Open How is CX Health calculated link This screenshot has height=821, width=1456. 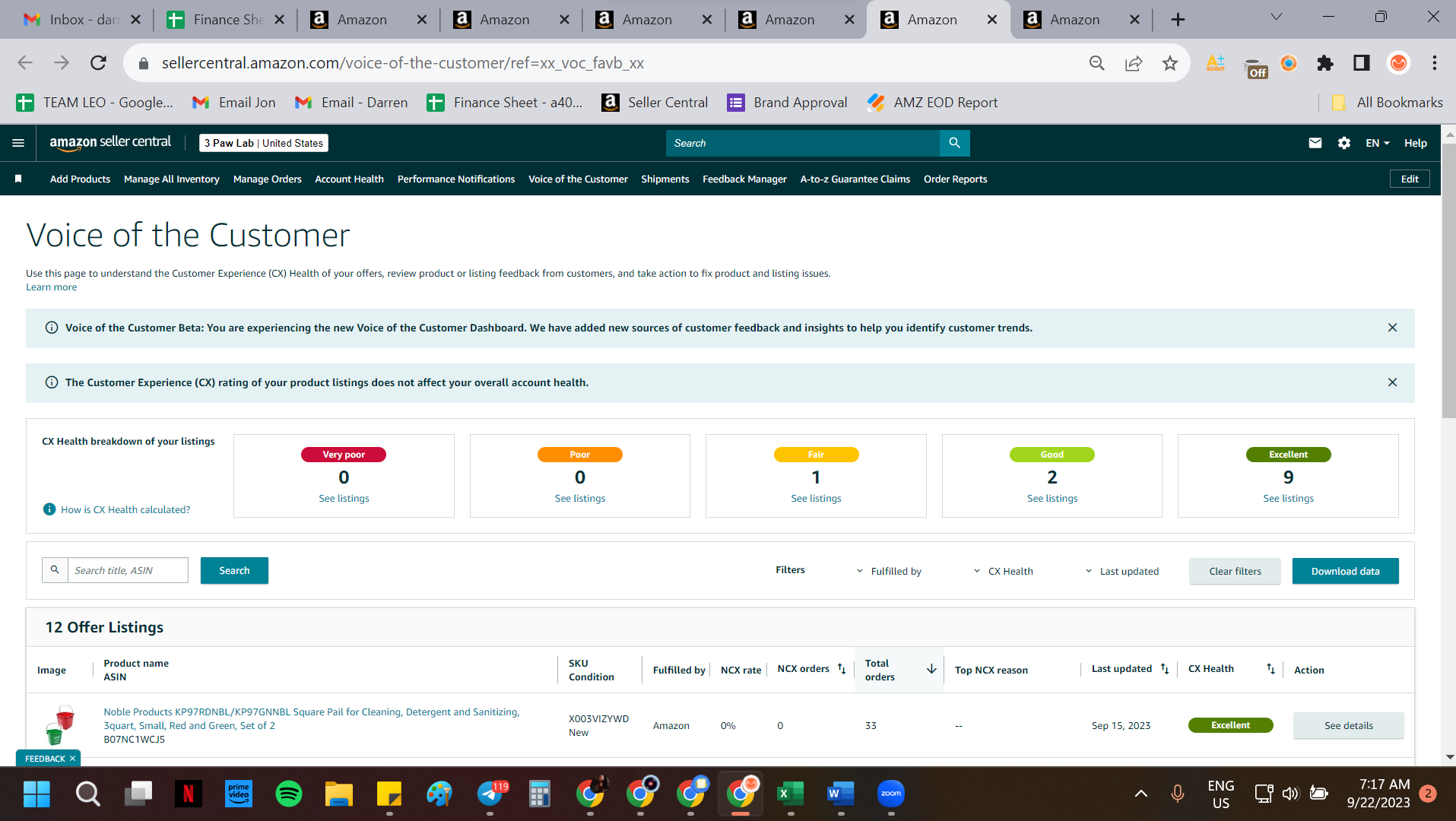pos(125,509)
